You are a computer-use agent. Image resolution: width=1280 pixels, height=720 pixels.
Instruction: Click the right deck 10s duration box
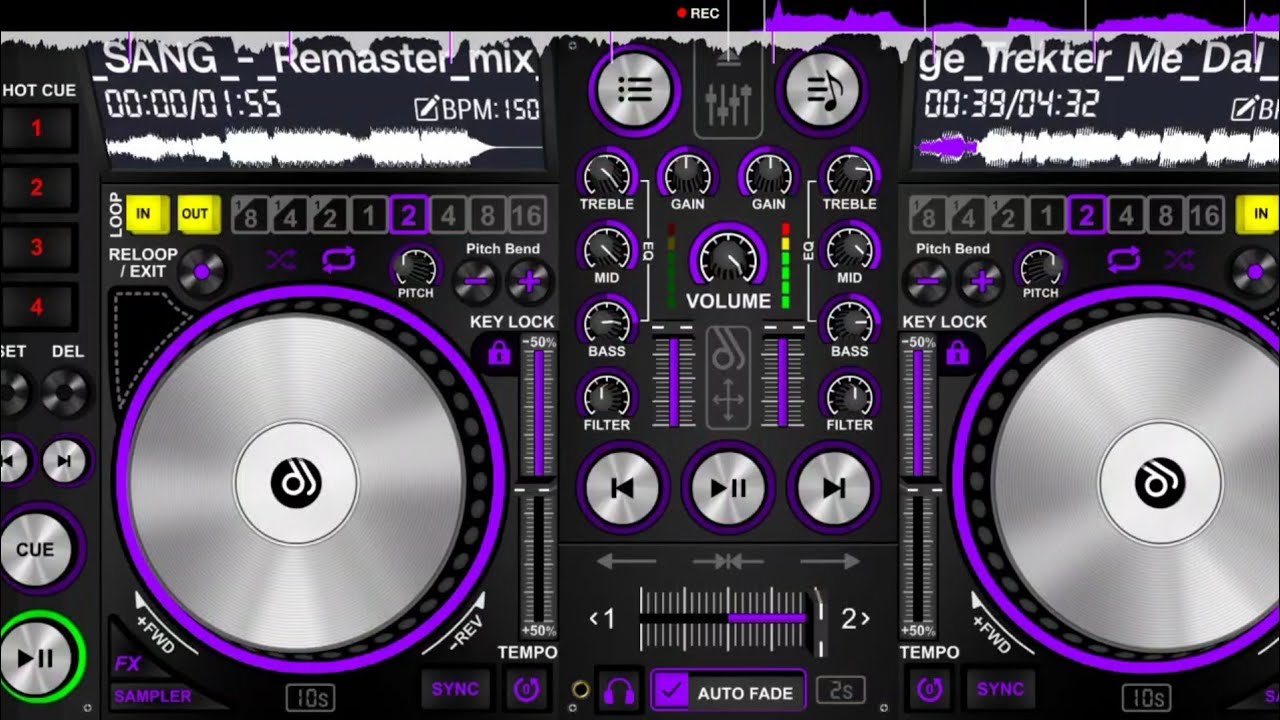pyautogui.click(x=1145, y=697)
